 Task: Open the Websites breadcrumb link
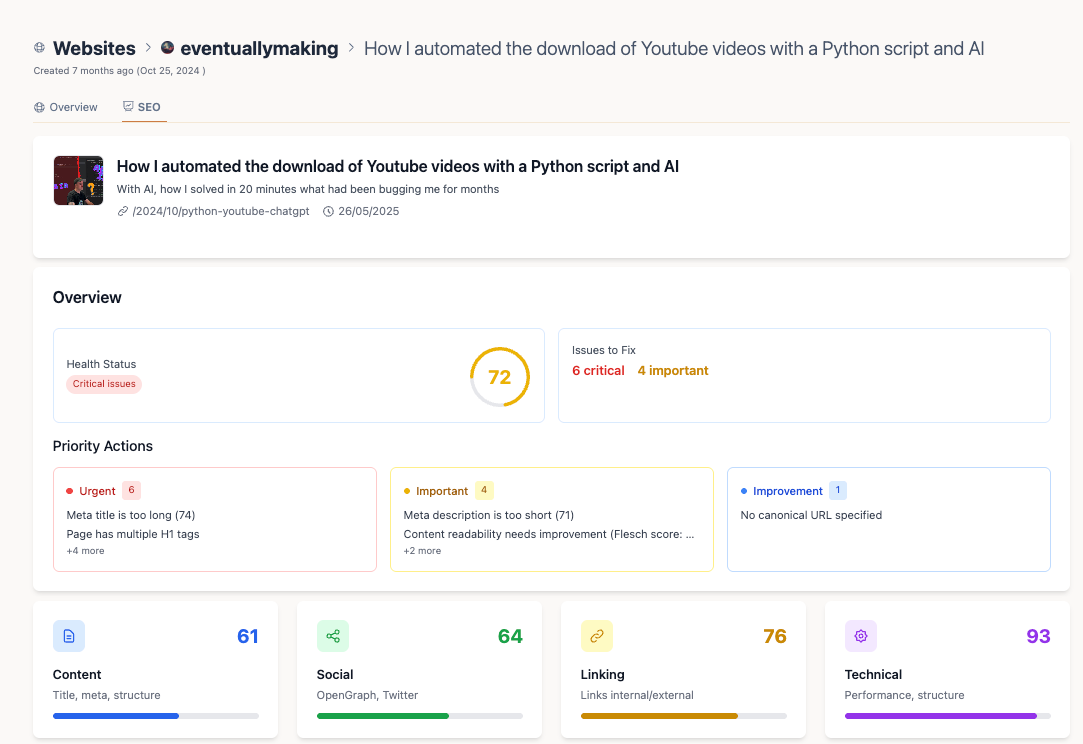[x=94, y=48]
